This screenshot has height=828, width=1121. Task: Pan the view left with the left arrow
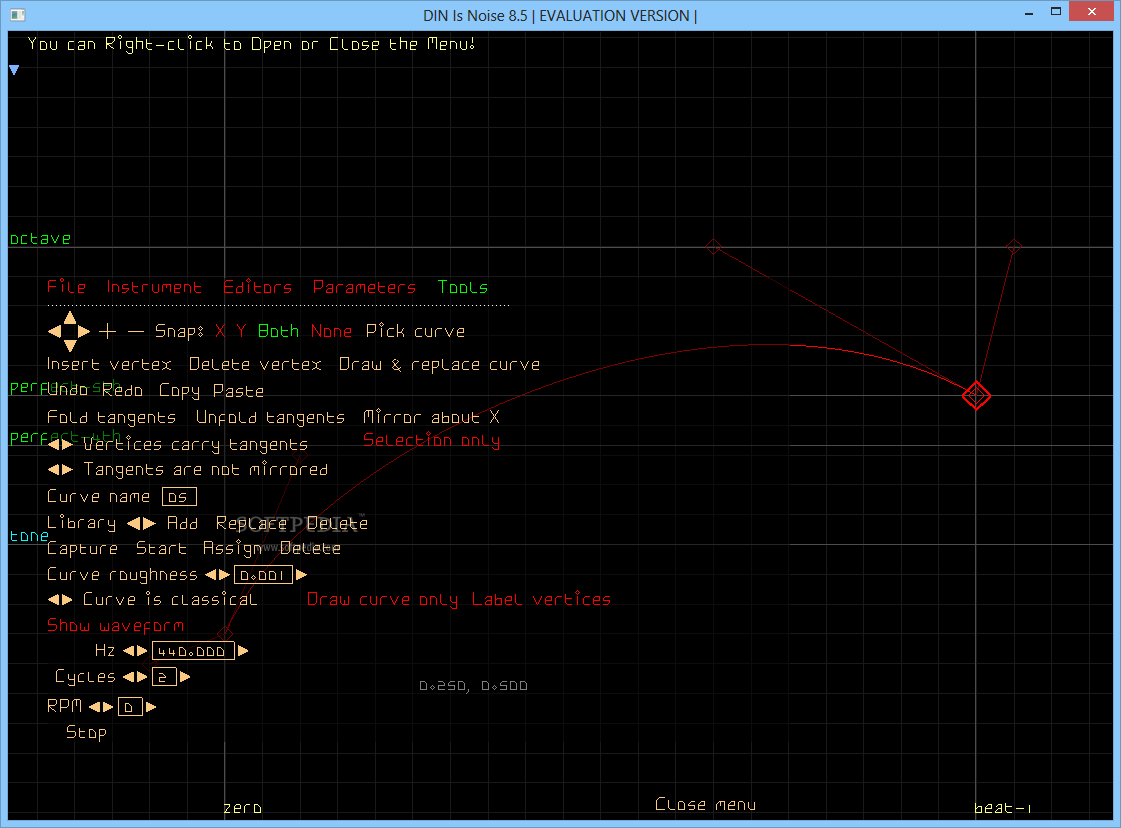coord(54,331)
